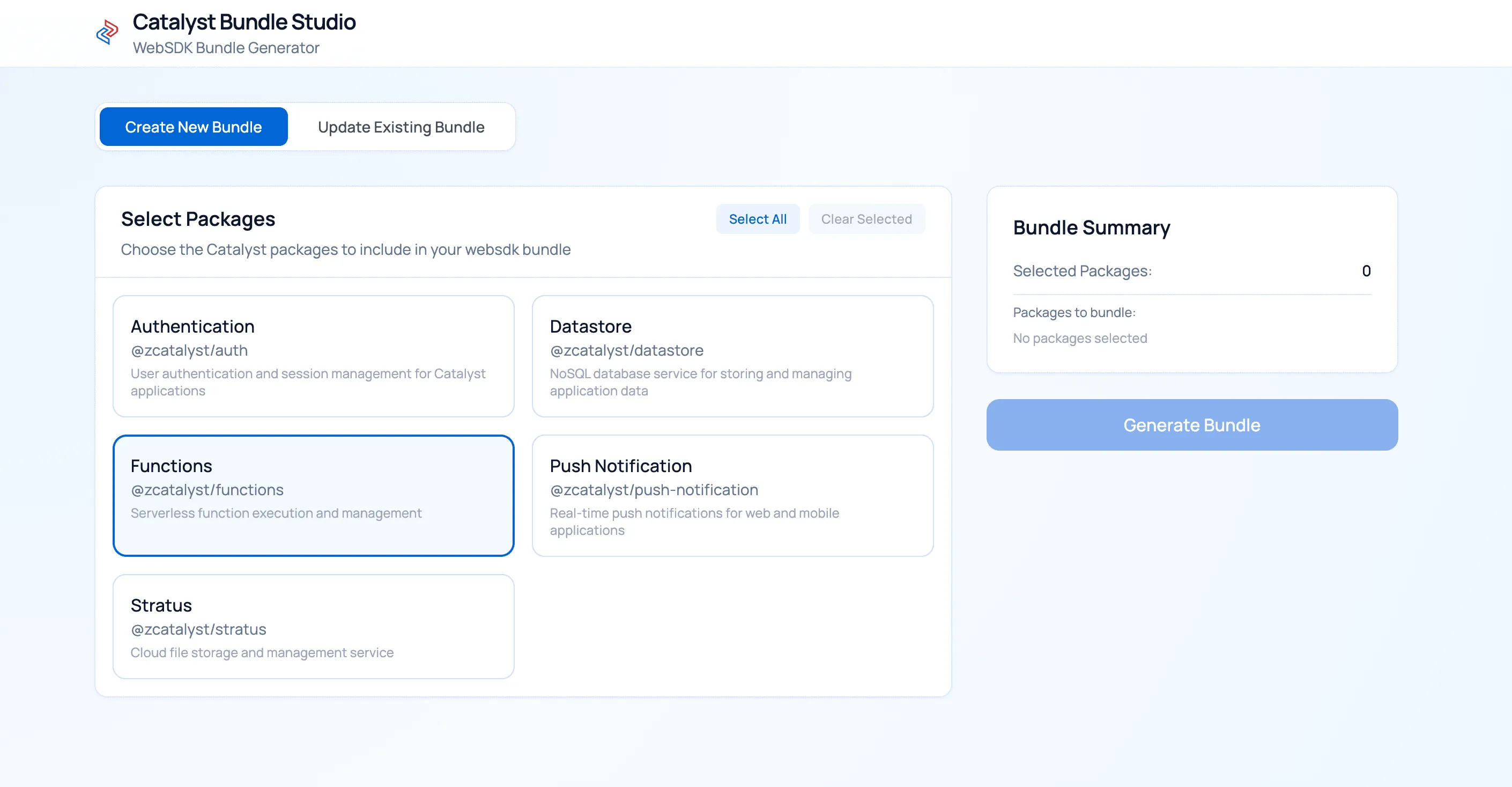Click the @zcatalyst/push-notification package name
Image resolution: width=1512 pixels, height=787 pixels.
[x=654, y=490]
